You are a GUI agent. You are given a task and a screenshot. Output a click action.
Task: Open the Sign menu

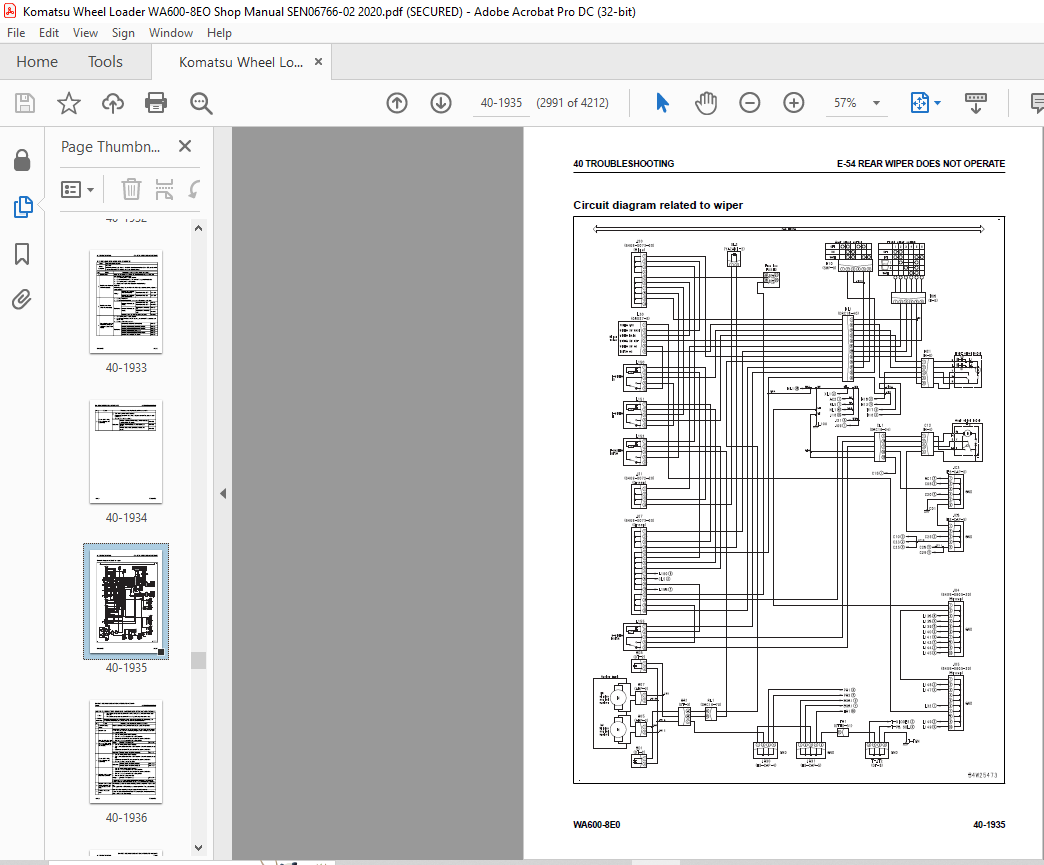[123, 33]
